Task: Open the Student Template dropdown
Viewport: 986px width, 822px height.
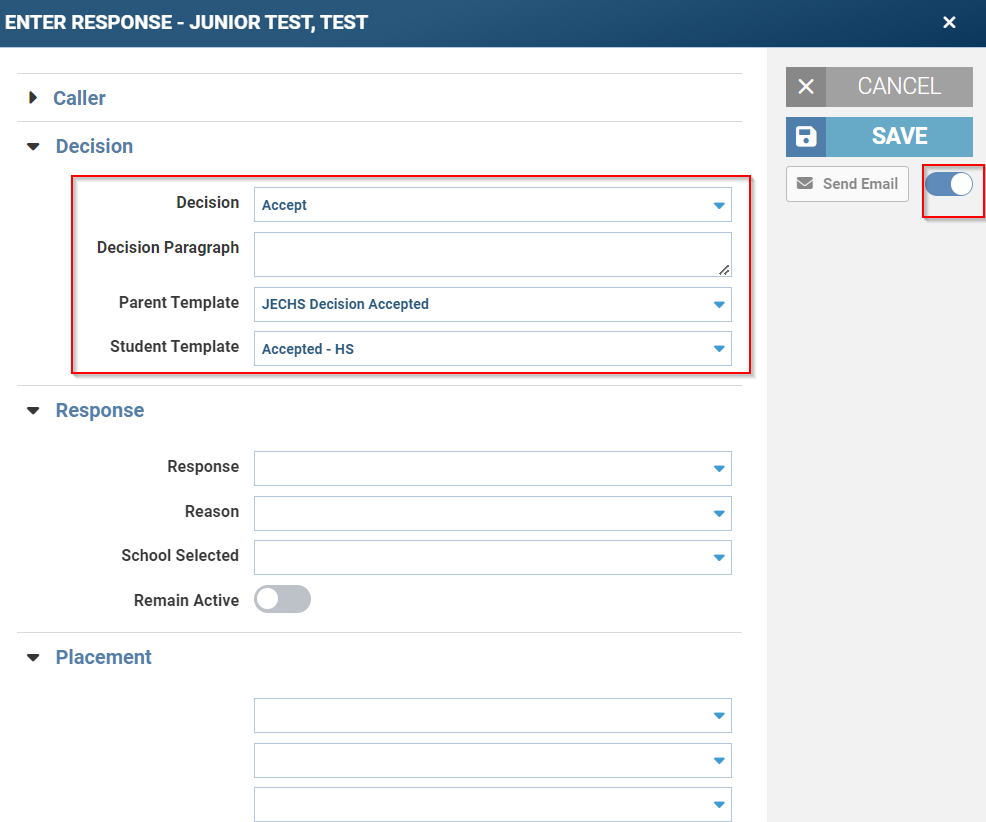Action: point(492,348)
